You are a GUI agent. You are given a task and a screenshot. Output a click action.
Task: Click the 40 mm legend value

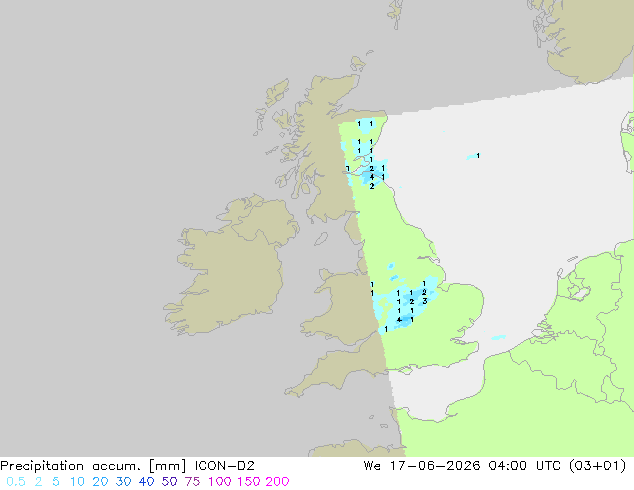tap(146, 482)
